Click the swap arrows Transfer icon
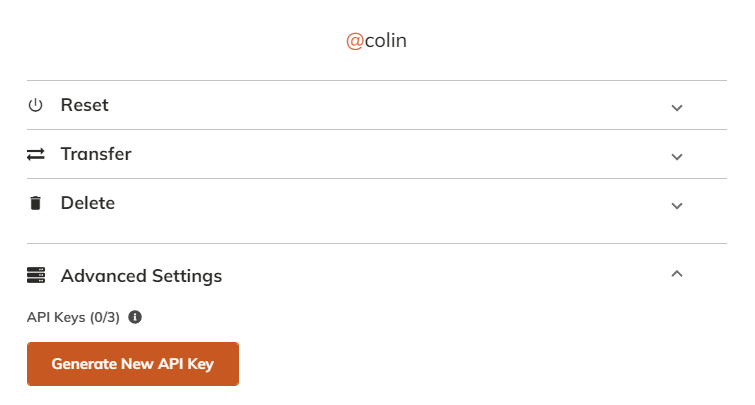The image size is (755, 405). pos(36,154)
